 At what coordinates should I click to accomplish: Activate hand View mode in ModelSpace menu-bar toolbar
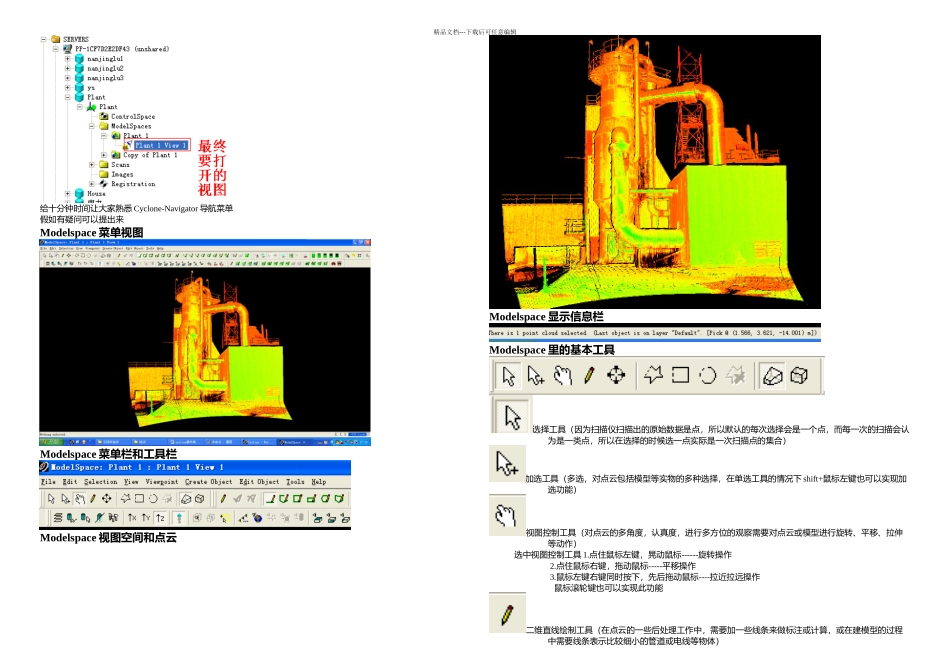click(x=79, y=499)
